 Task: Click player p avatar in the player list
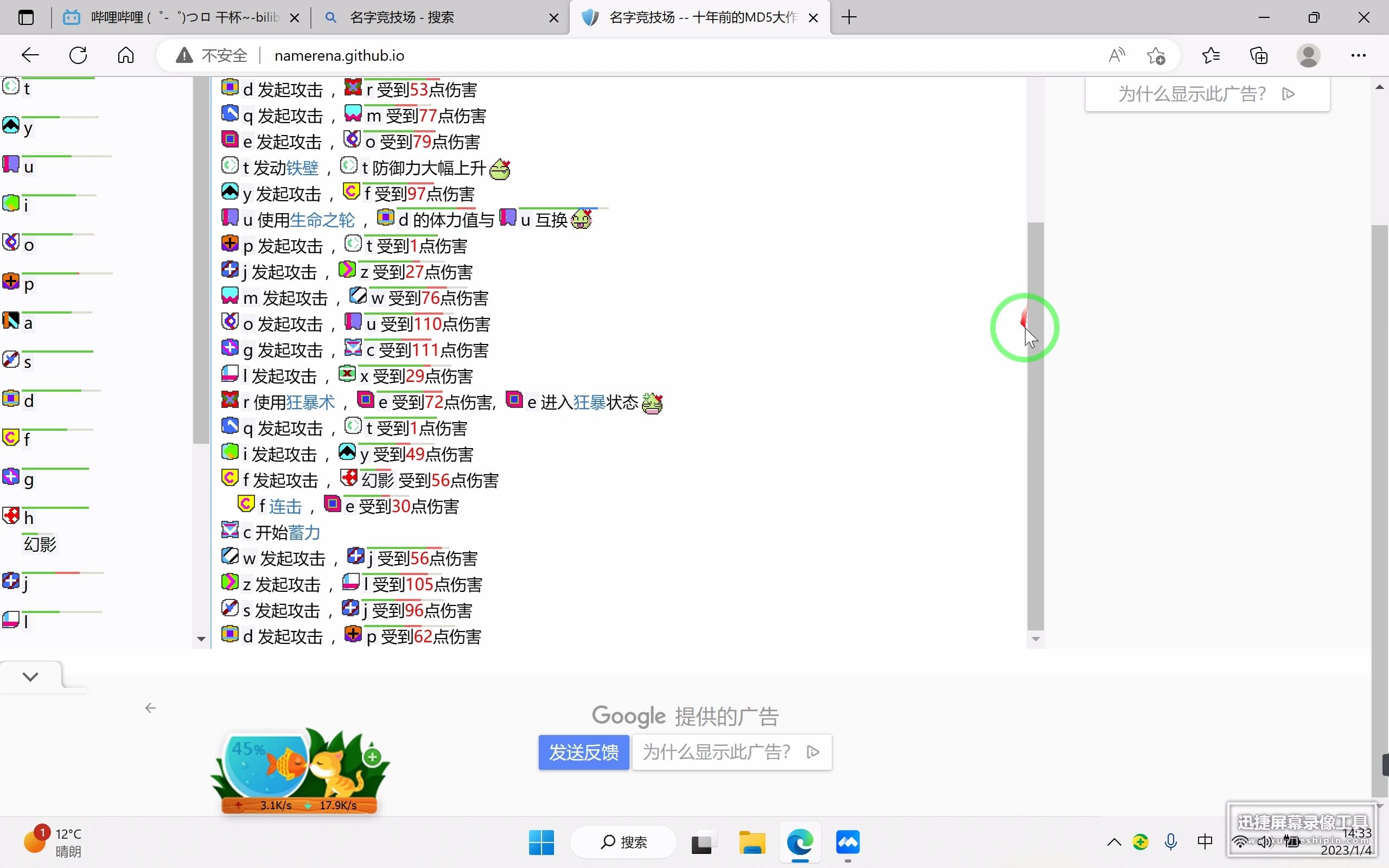[x=11, y=280]
